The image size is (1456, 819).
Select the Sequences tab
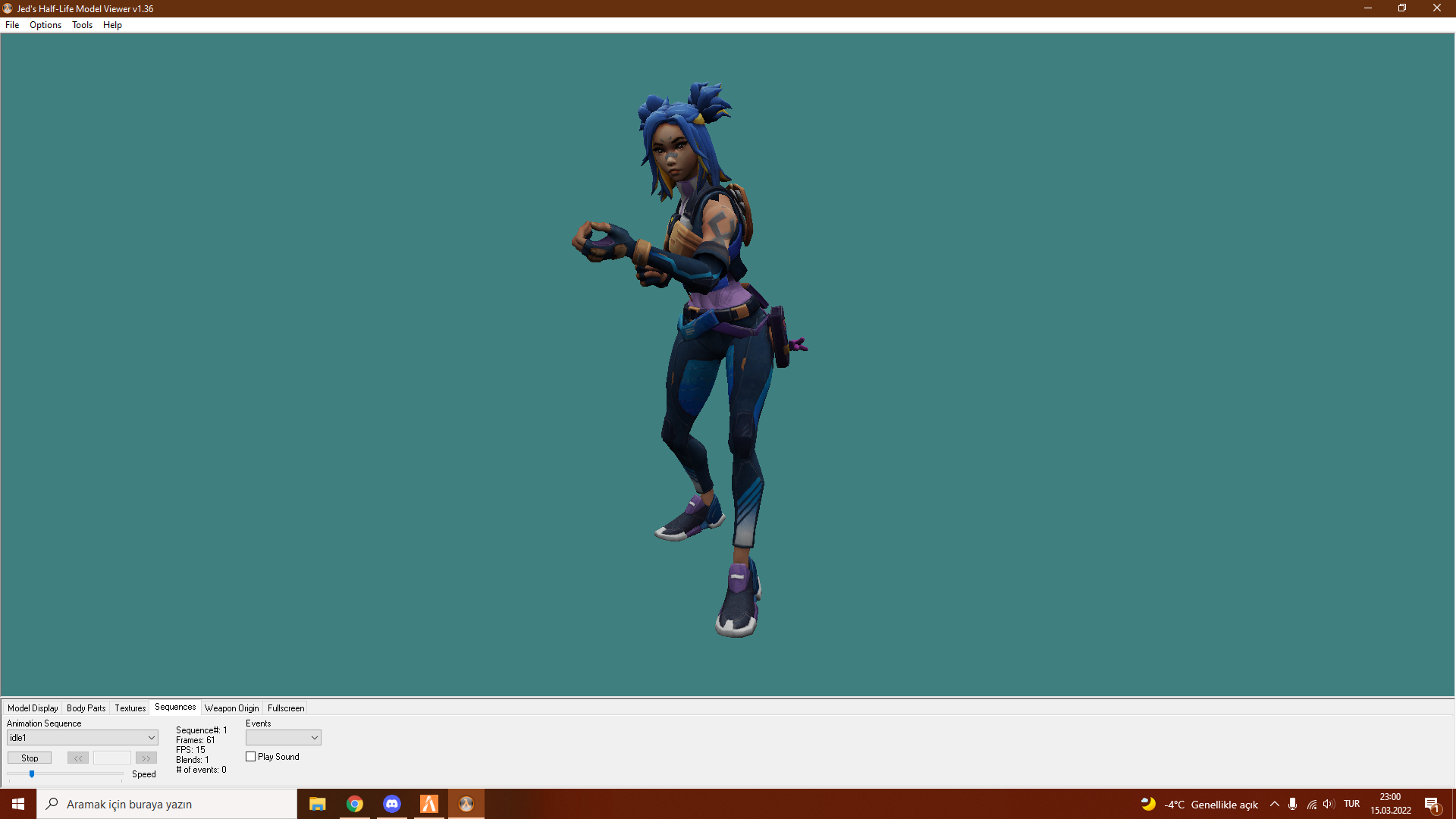point(175,708)
